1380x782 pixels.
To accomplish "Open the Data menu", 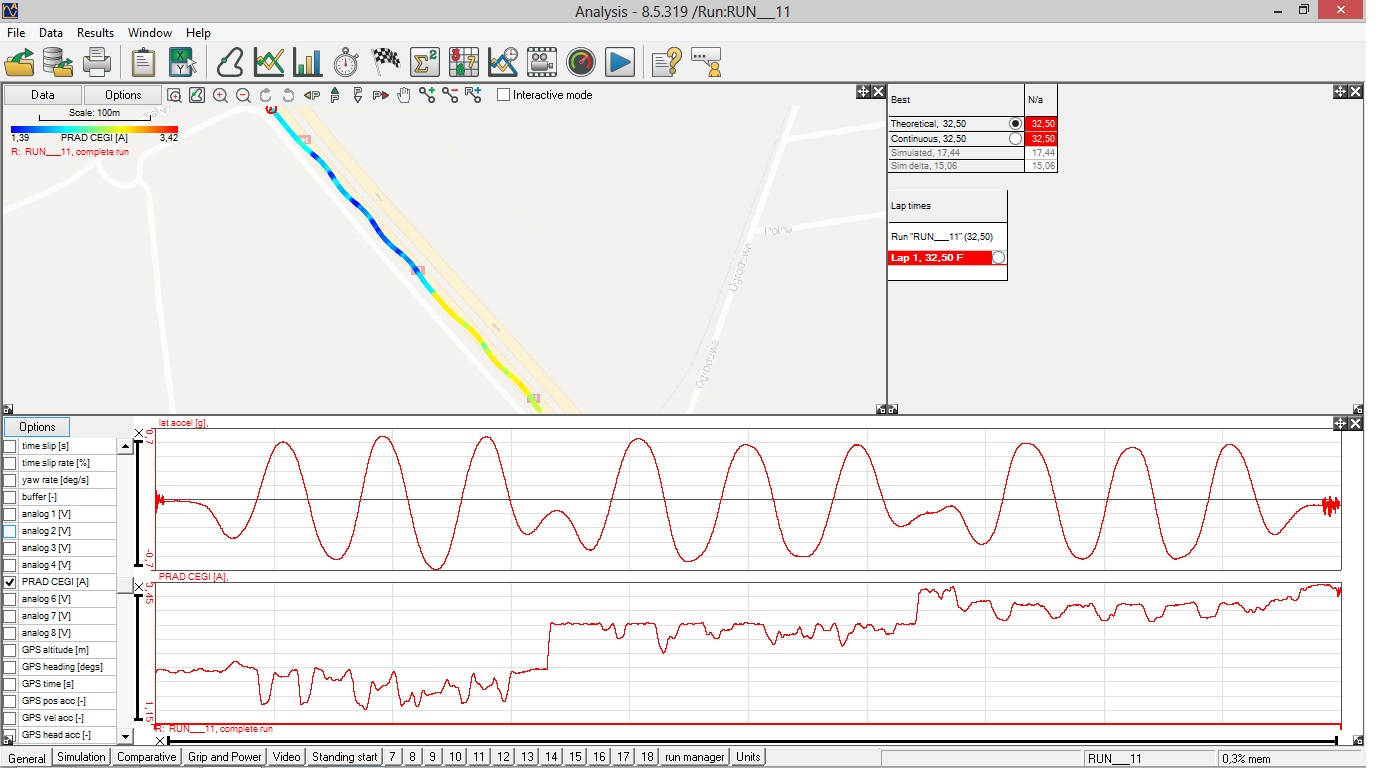I will pos(51,33).
